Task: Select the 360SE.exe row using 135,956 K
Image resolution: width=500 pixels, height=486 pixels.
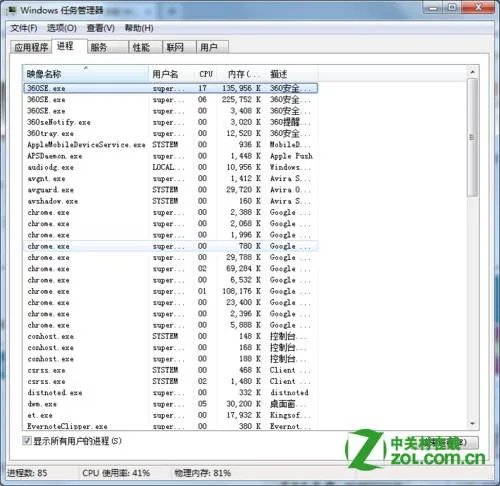Action: coord(171,88)
